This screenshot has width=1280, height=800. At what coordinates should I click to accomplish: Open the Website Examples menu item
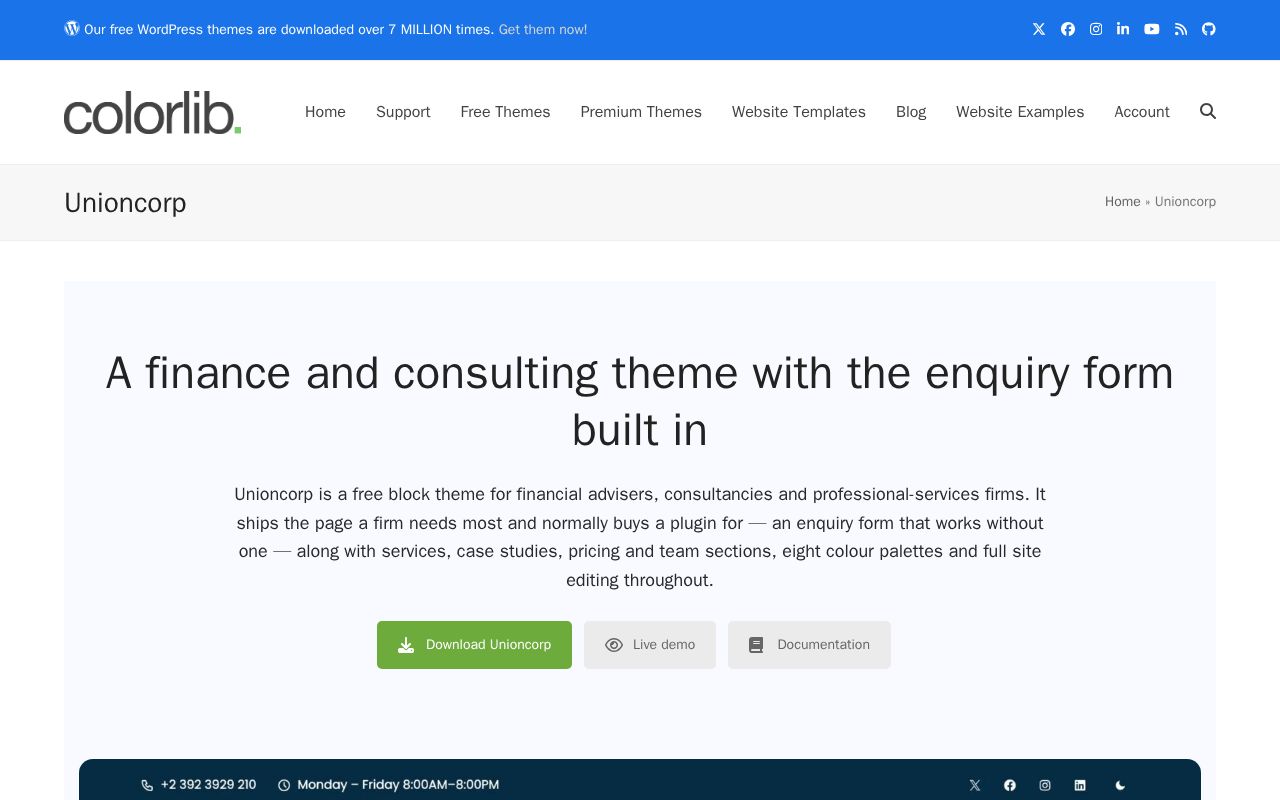click(1020, 112)
